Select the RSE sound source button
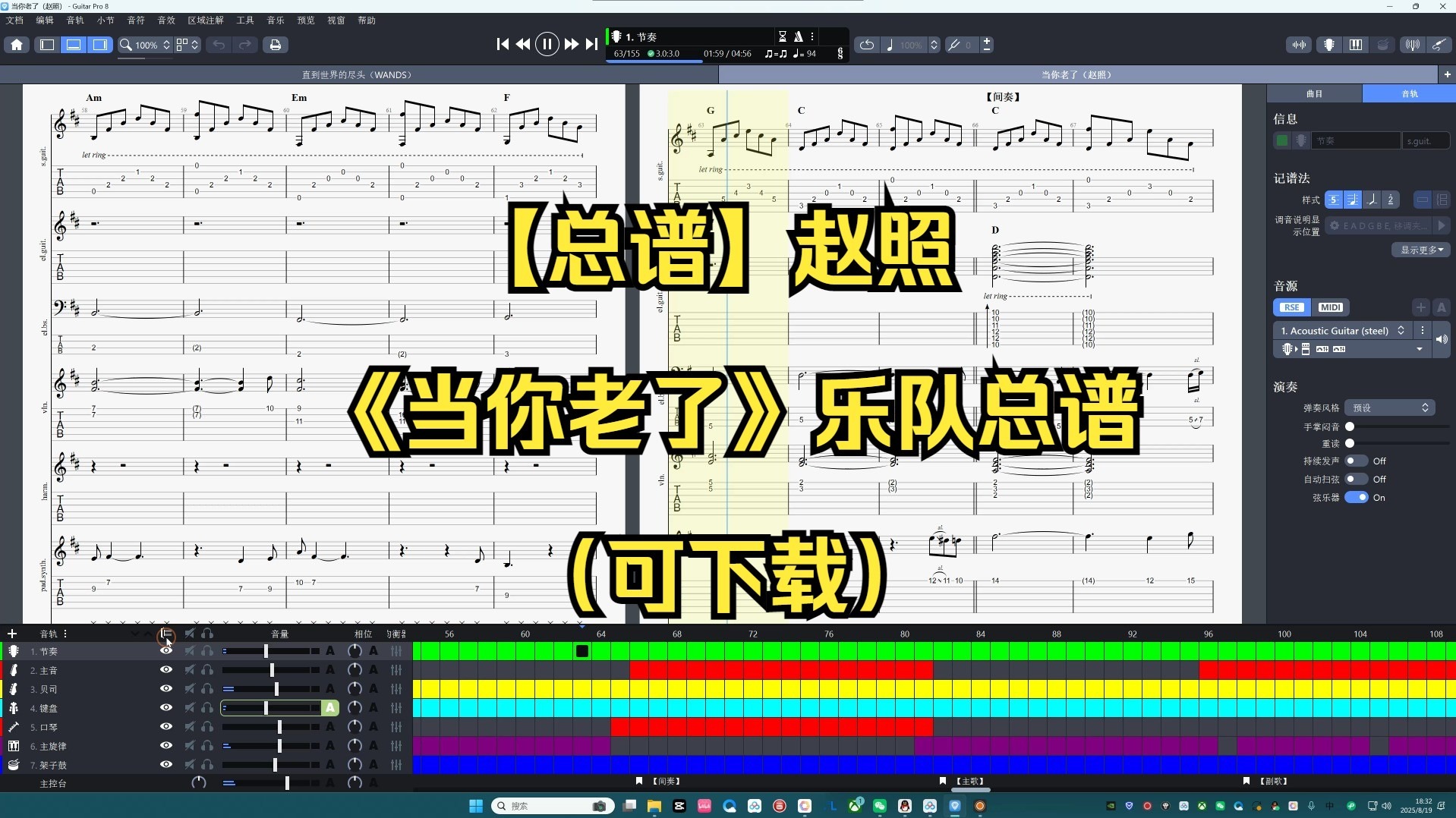The image size is (1456, 818). 1291,307
